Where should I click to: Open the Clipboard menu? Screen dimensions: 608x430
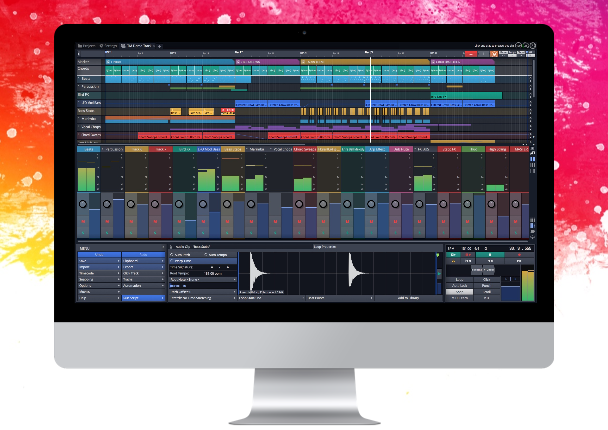tap(143, 261)
